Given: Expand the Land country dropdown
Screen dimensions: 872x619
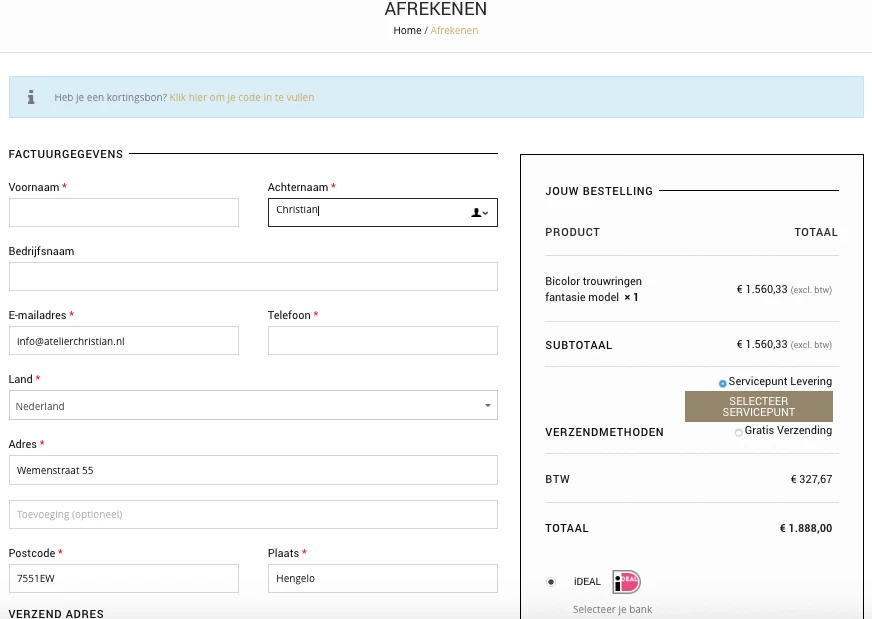Looking at the screenshot, I should tap(253, 405).
